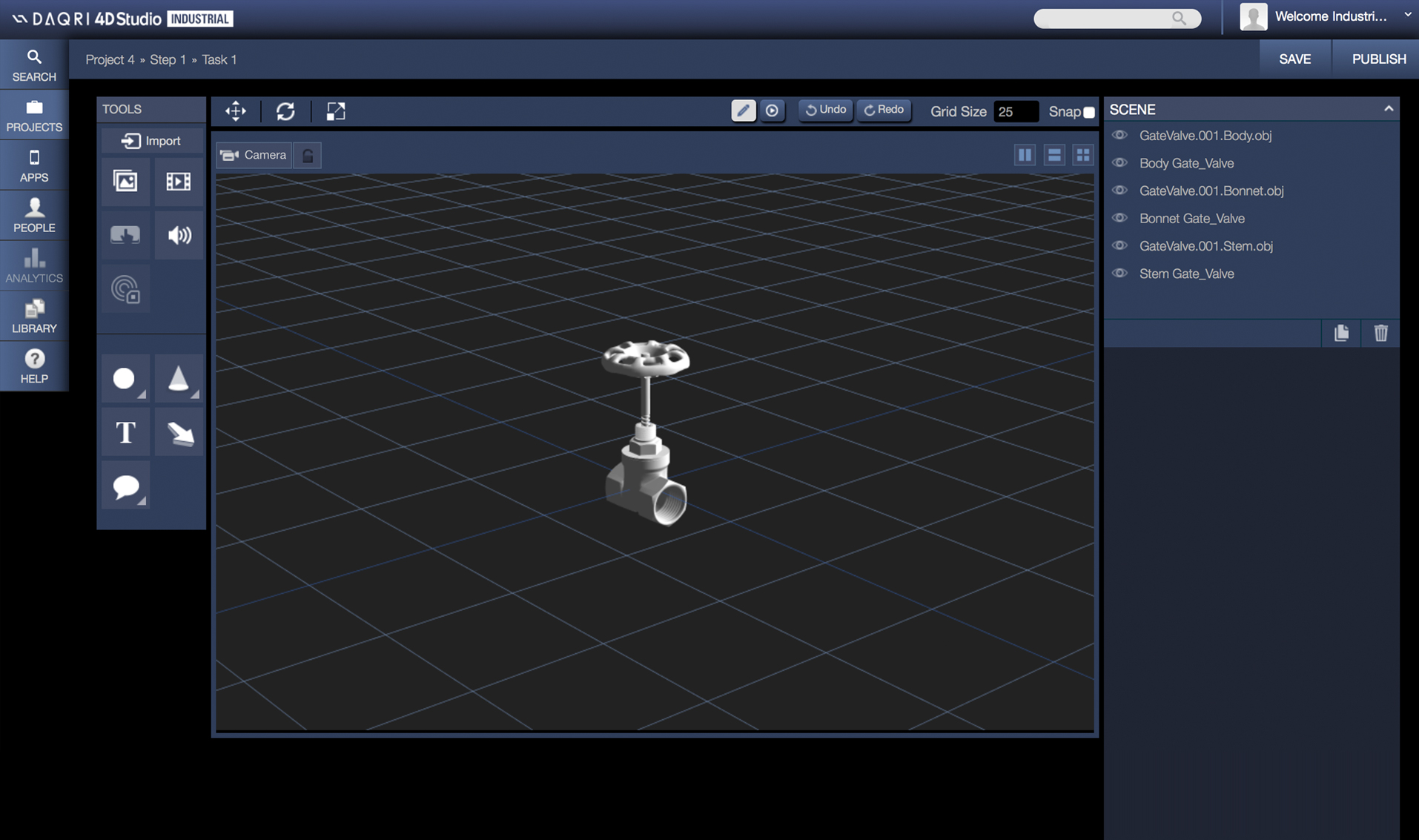The image size is (1419, 840).
Task: Open Search in the left sidebar
Action: [34, 65]
